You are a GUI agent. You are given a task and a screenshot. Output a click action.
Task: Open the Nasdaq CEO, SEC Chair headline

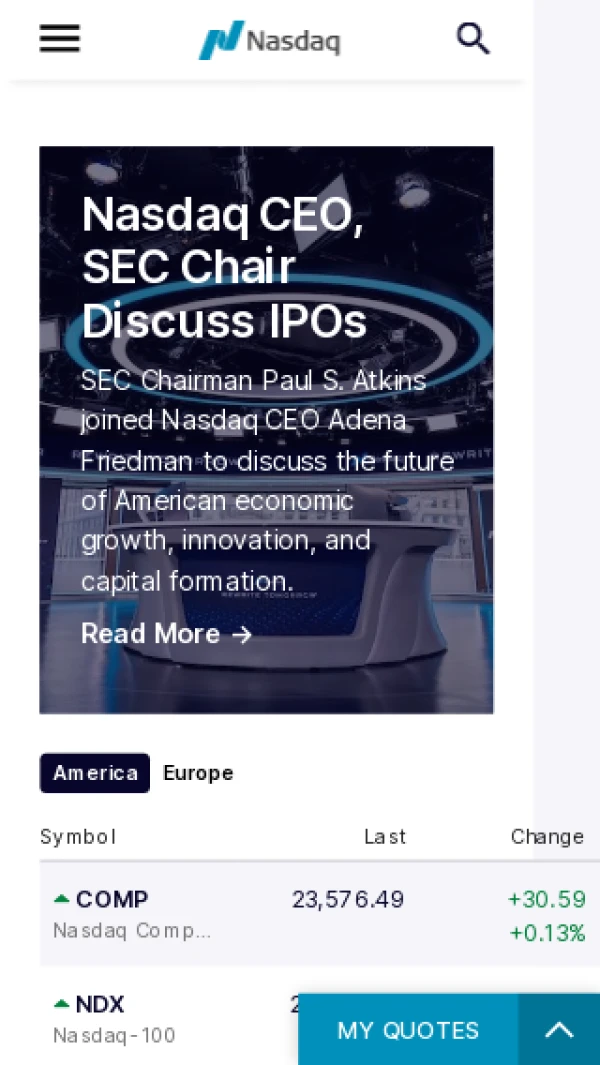(224, 267)
